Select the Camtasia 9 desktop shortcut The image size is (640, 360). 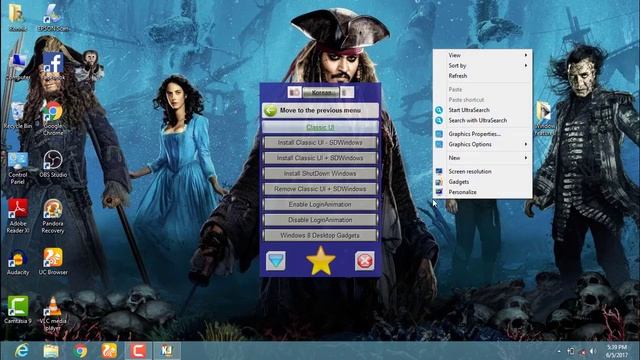(18, 309)
